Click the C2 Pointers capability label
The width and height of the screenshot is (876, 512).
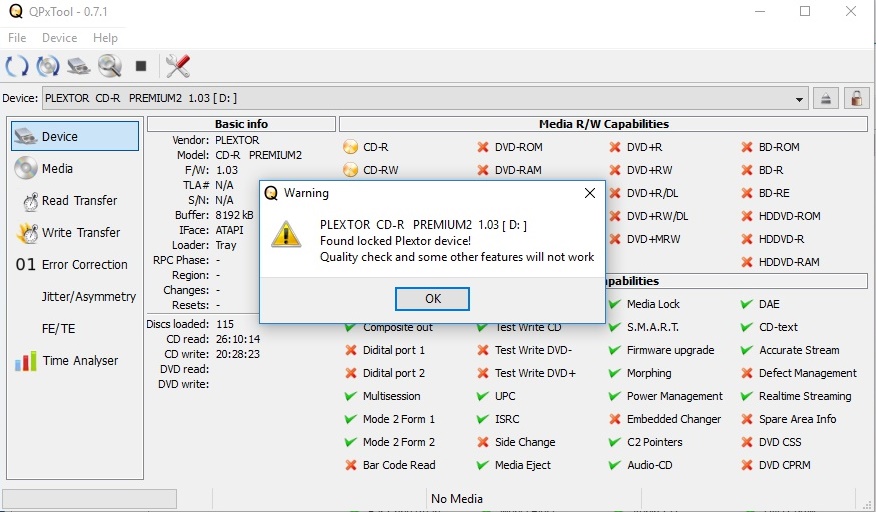click(x=654, y=442)
